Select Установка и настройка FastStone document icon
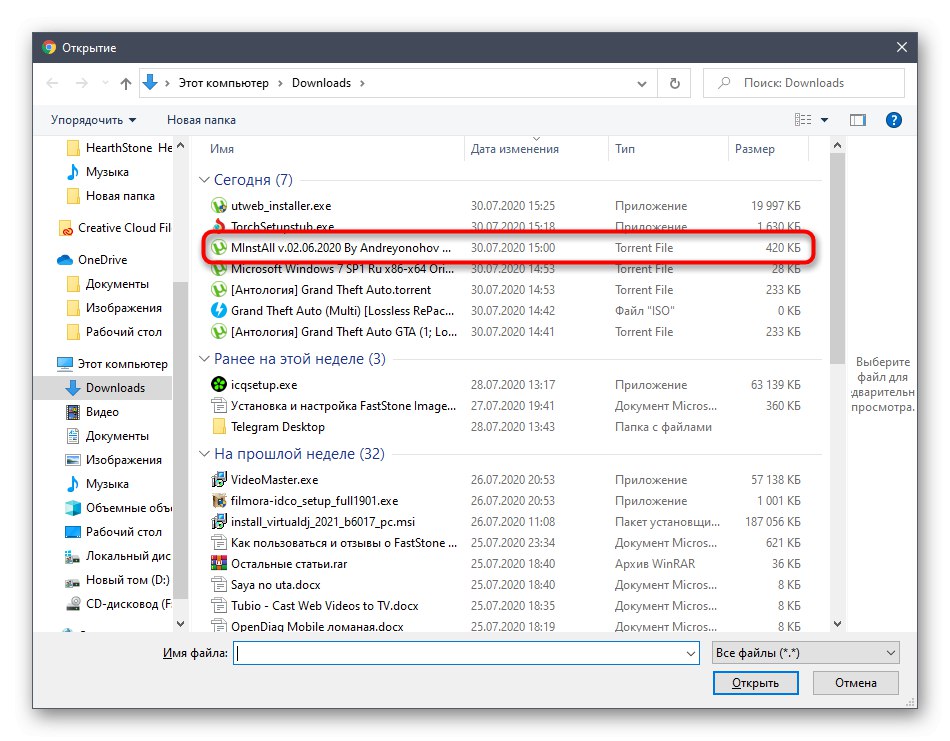 219,405
